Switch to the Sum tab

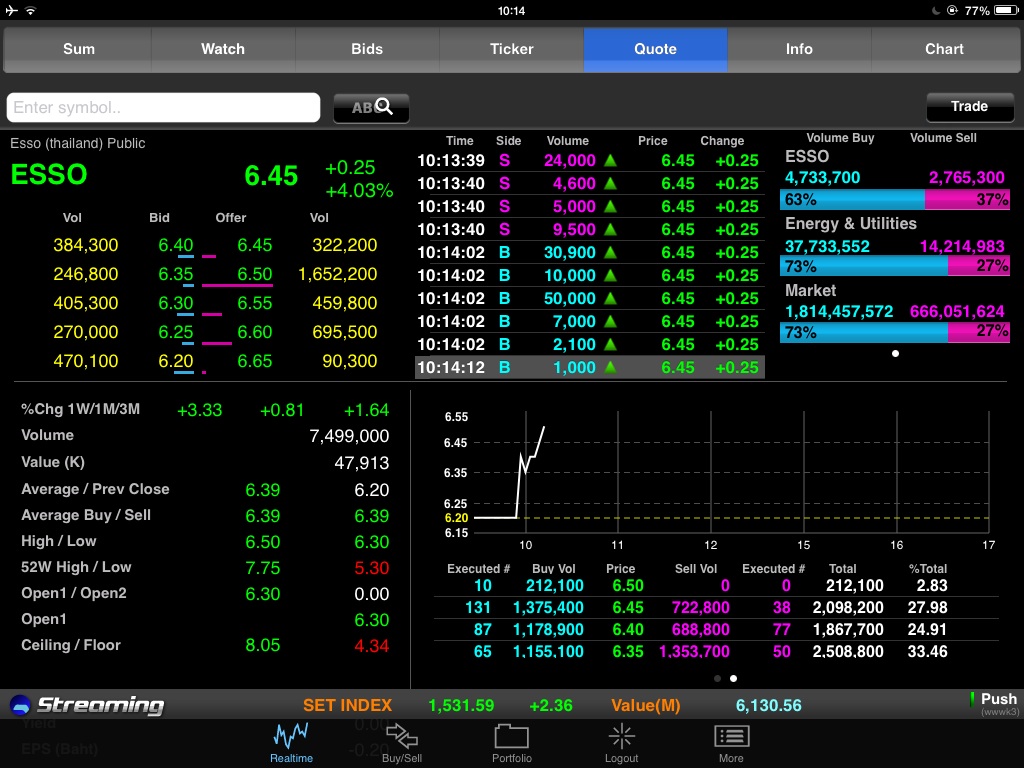pyautogui.click(x=79, y=49)
